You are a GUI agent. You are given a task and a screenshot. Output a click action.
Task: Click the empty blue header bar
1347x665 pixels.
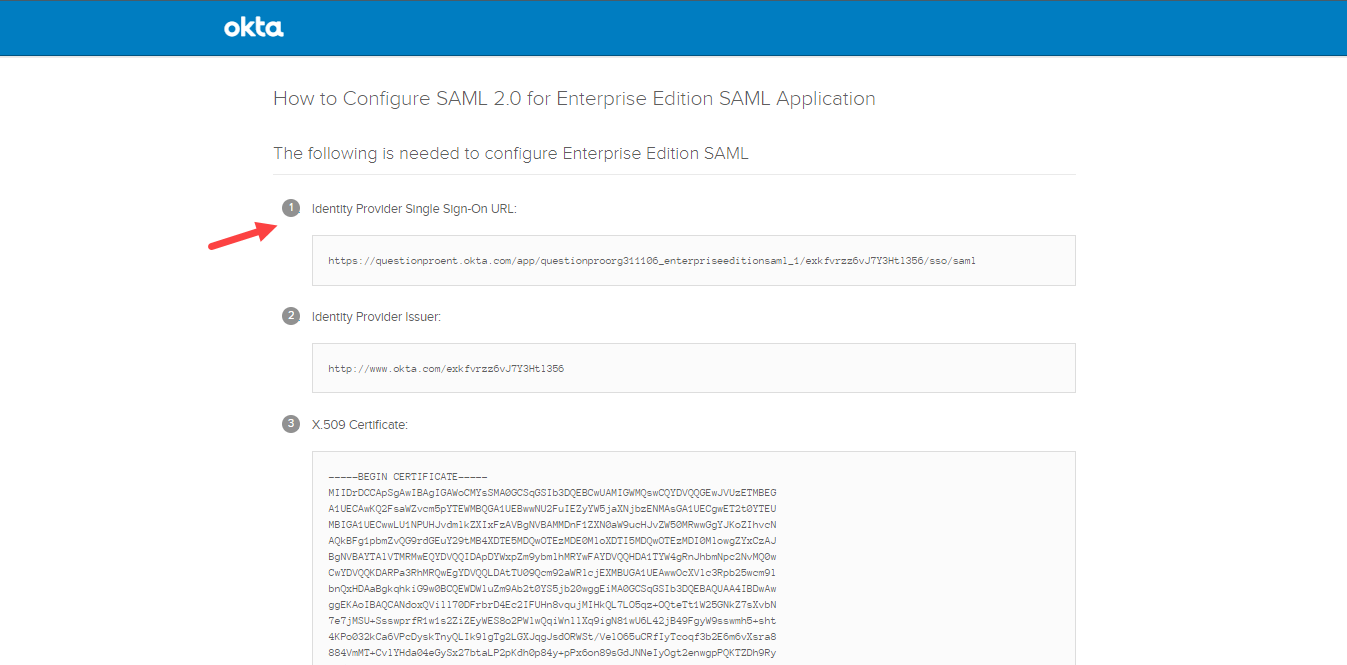800,28
